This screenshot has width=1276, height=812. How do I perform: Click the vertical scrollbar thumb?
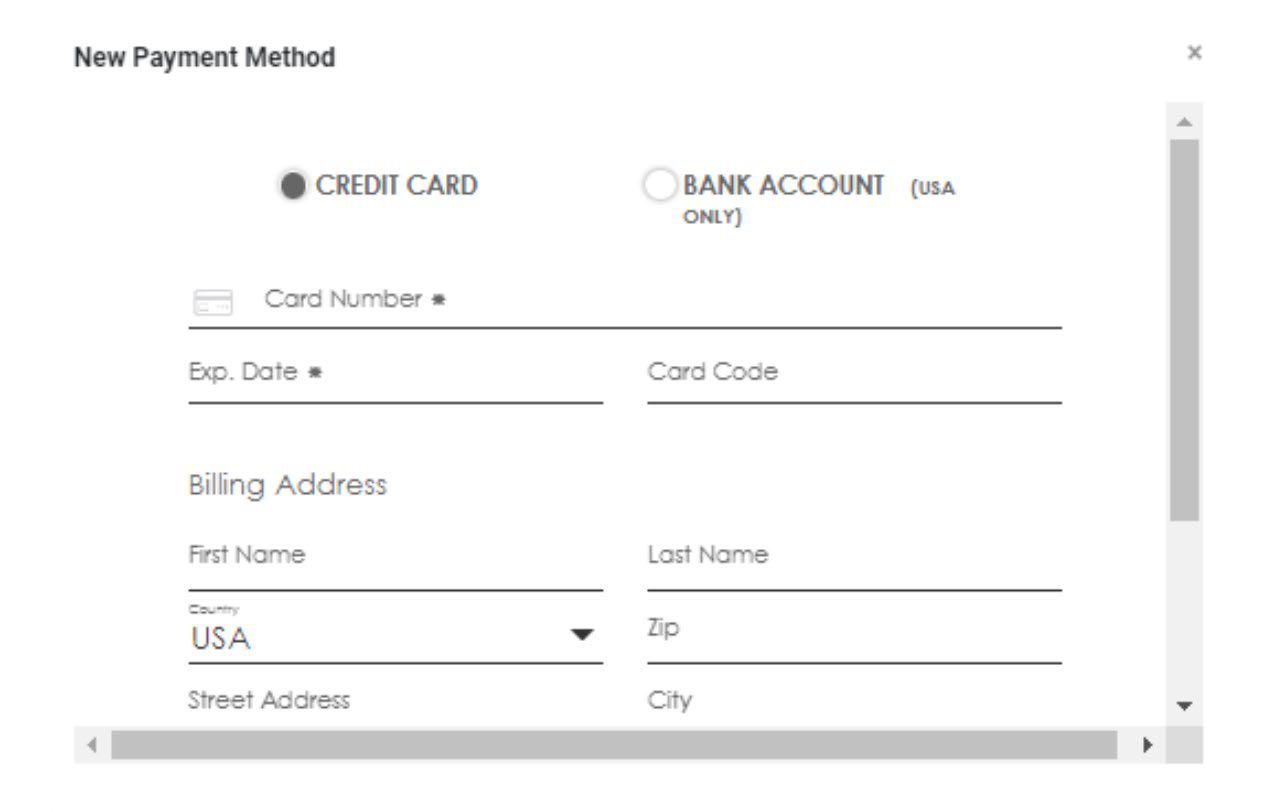click(x=1185, y=330)
